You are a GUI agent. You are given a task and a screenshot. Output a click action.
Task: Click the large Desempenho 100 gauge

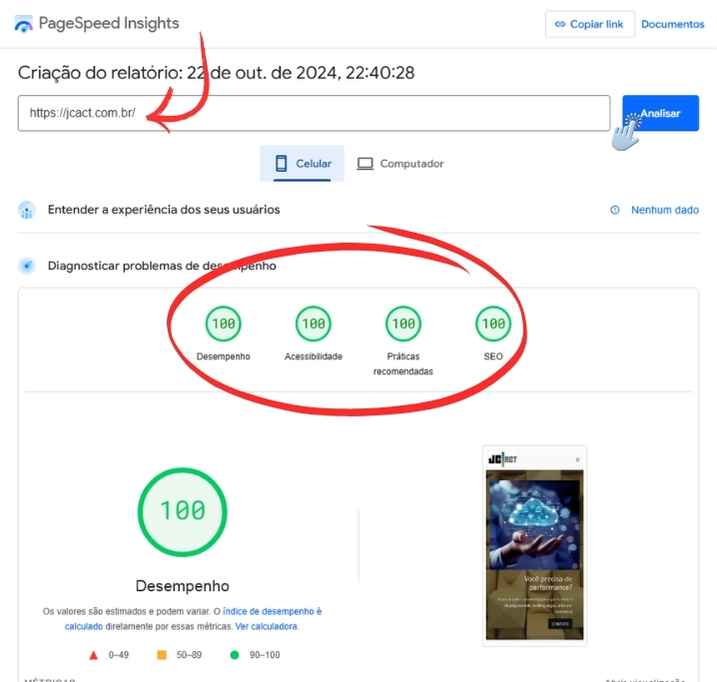pos(182,511)
